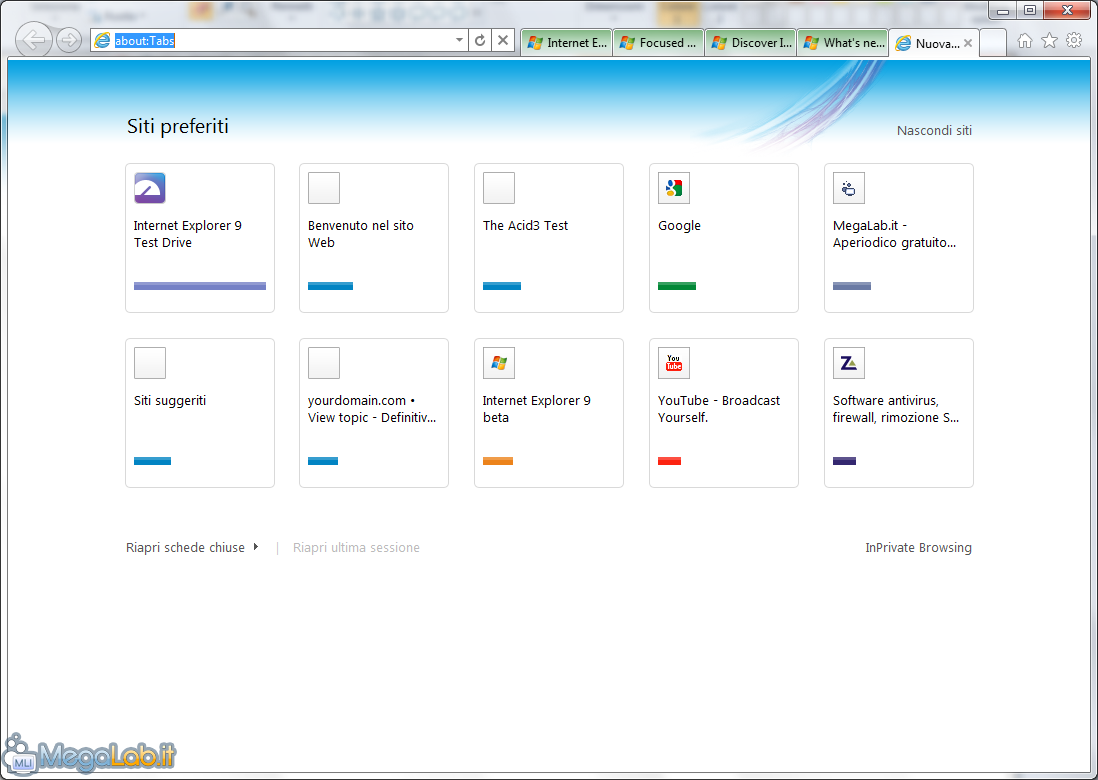1098x780 pixels.
Task: Close the Nuova... tab
Action: click(968, 43)
